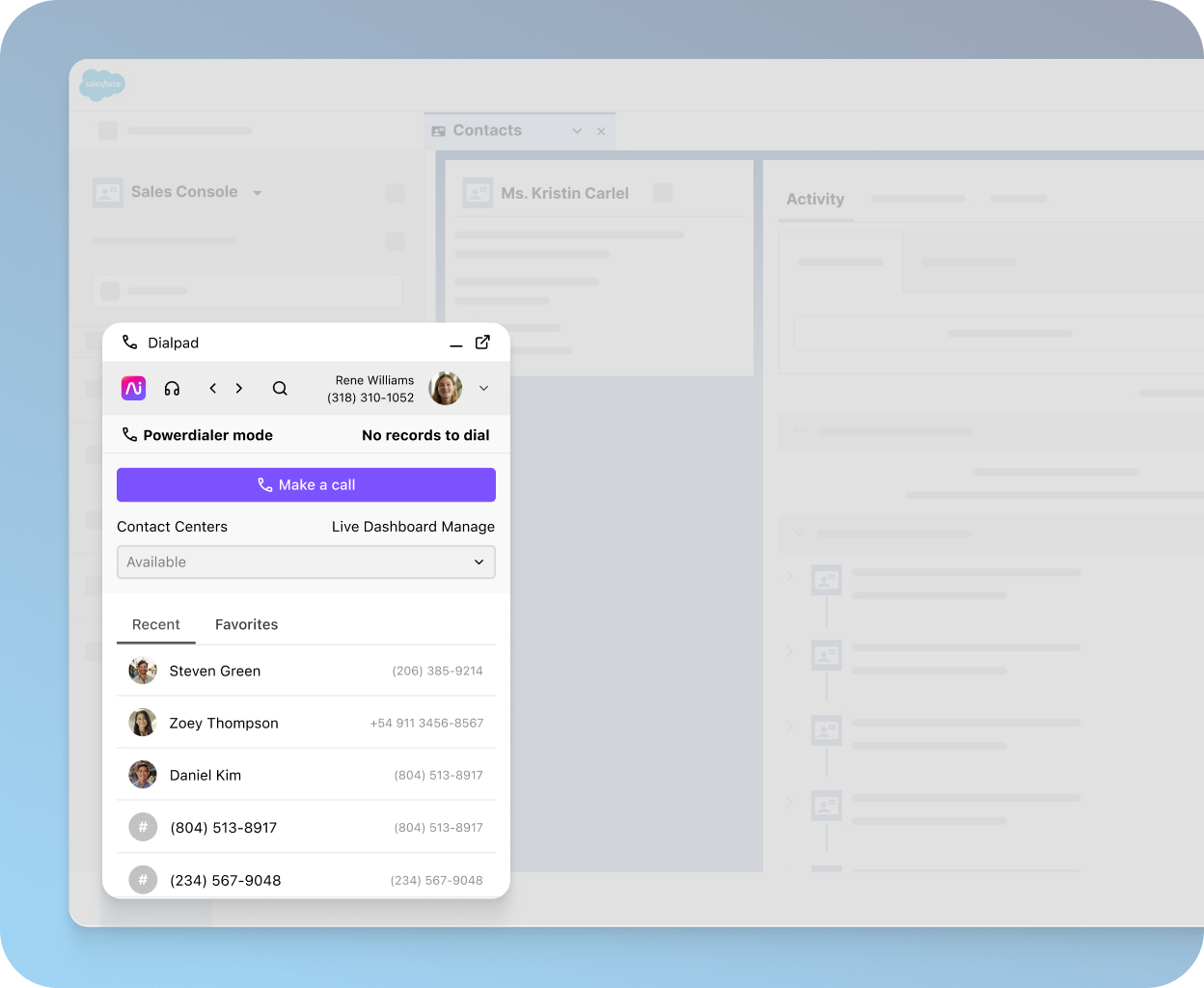Open Steven Green's avatar thumbnail
This screenshot has height=988, width=1204.
click(x=143, y=670)
